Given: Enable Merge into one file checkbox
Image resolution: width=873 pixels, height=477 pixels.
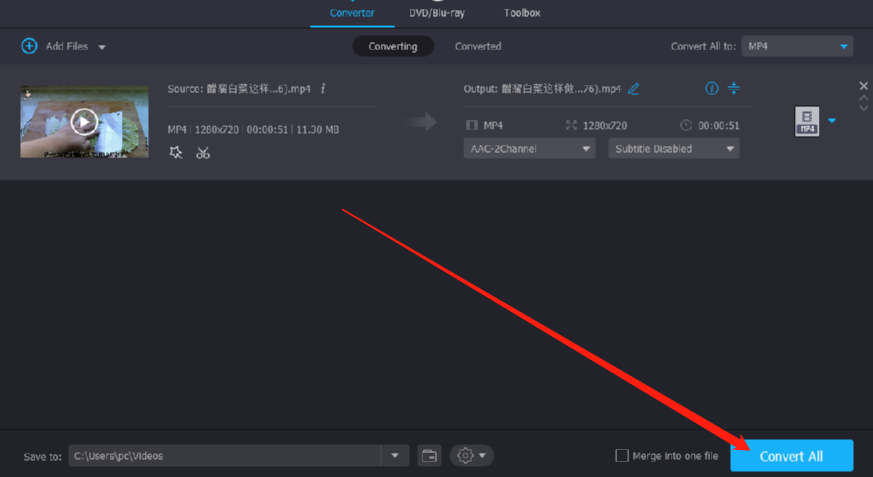Looking at the screenshot, I should coord(622,456).
